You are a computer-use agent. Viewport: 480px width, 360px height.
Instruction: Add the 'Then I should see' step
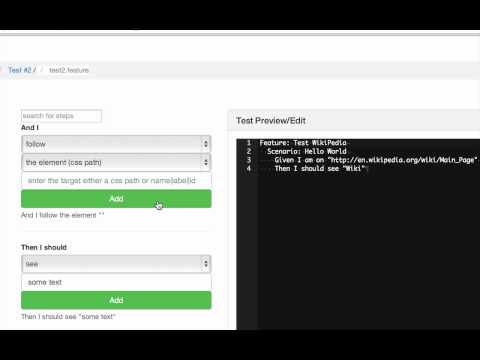coord(116,300)
